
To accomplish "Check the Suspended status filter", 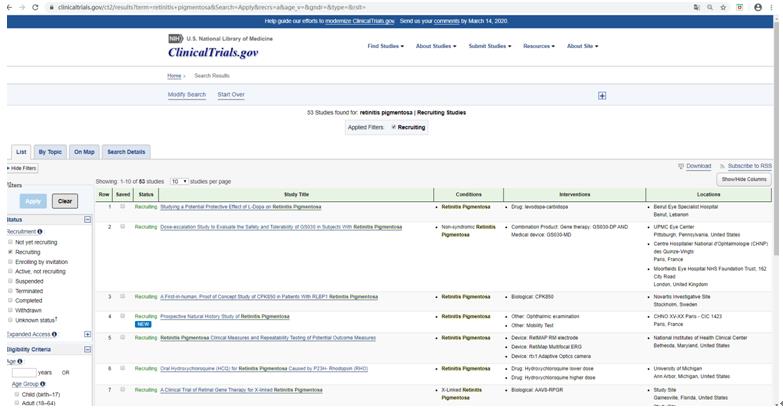I will (10, 281).
